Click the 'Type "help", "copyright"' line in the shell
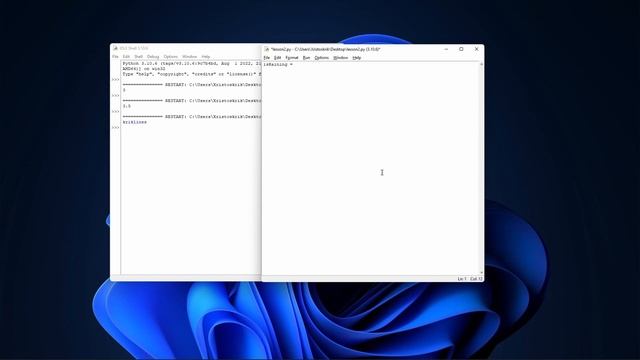This screenshot has width=640, height=360. coord(191,74)
